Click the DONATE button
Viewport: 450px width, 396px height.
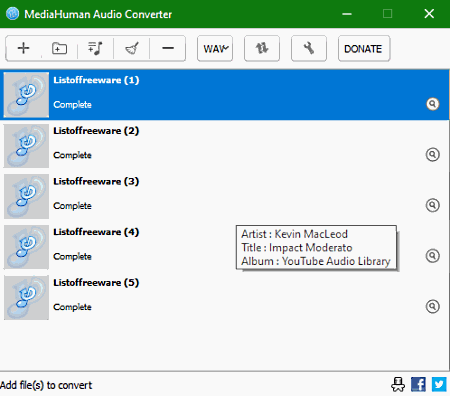[364, 48]
